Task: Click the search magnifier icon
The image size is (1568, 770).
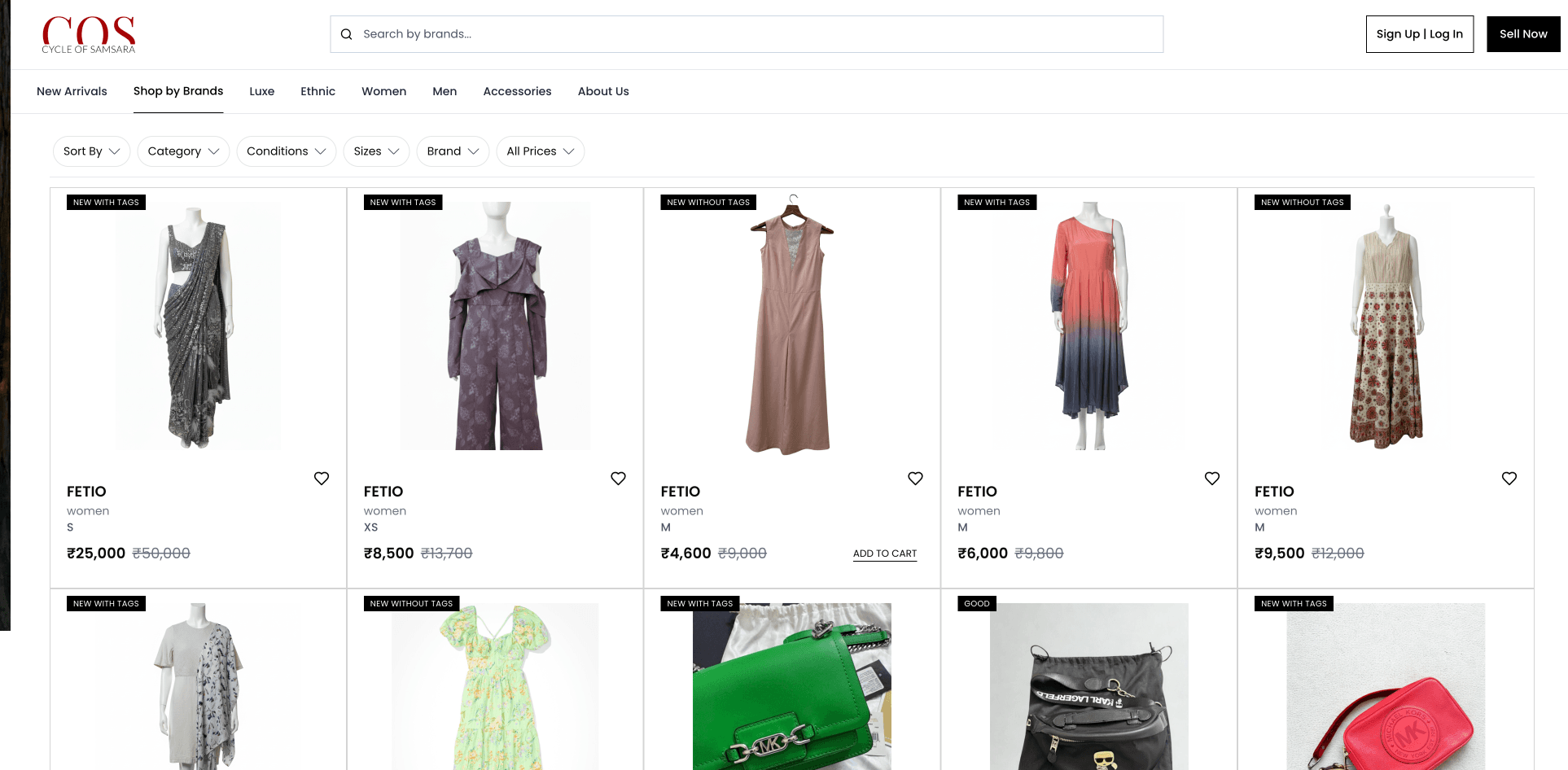Action: (x=346, y=34)
